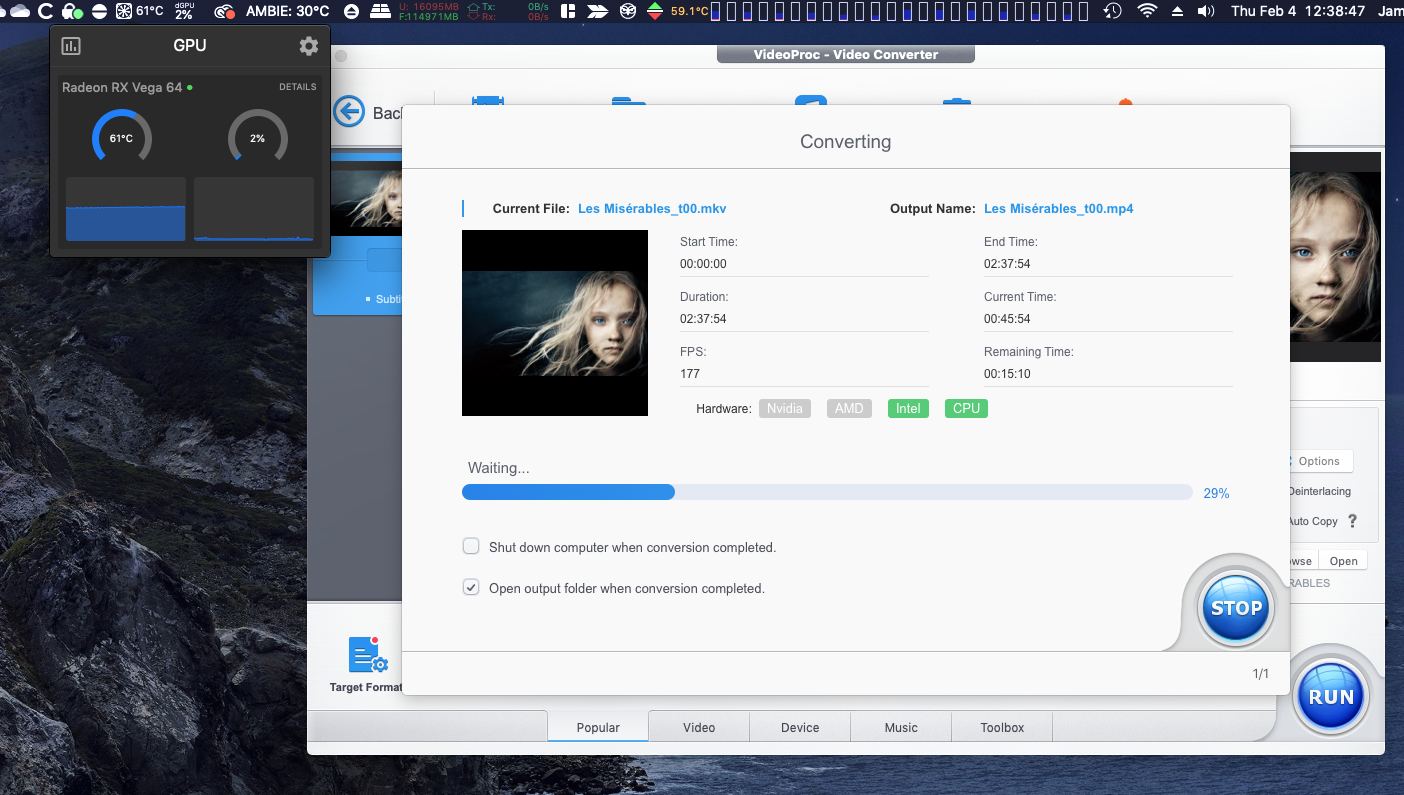Expand the Radeon RX Vega 64 DETAILS
This screenshot has height=795, width=1404.
tap(297, 87)
